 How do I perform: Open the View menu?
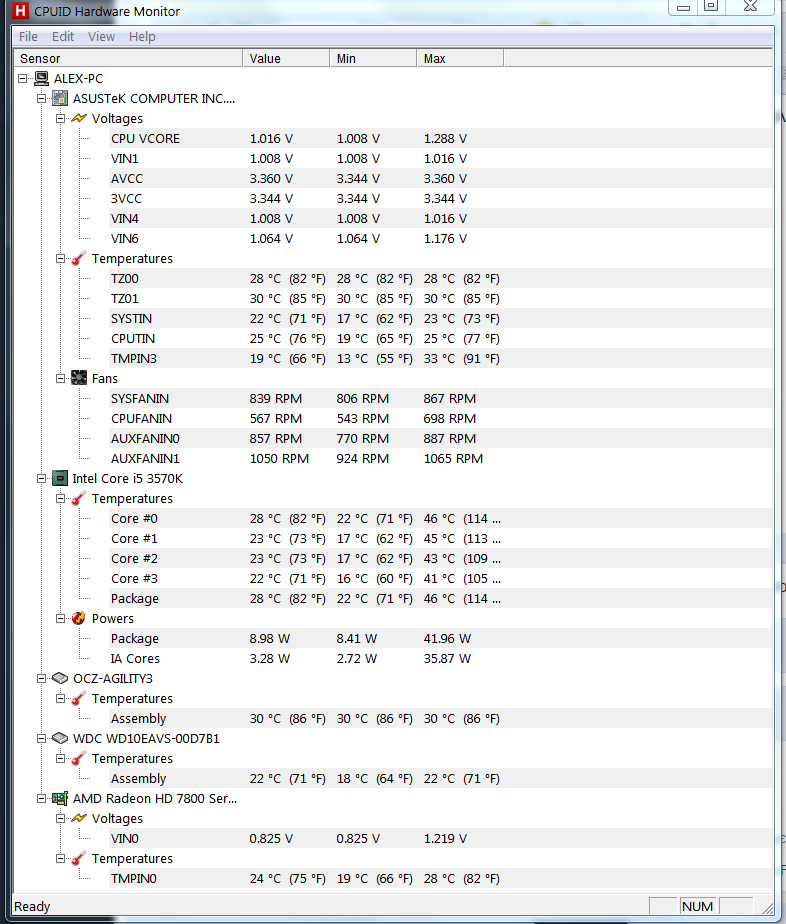pos(101,37)
